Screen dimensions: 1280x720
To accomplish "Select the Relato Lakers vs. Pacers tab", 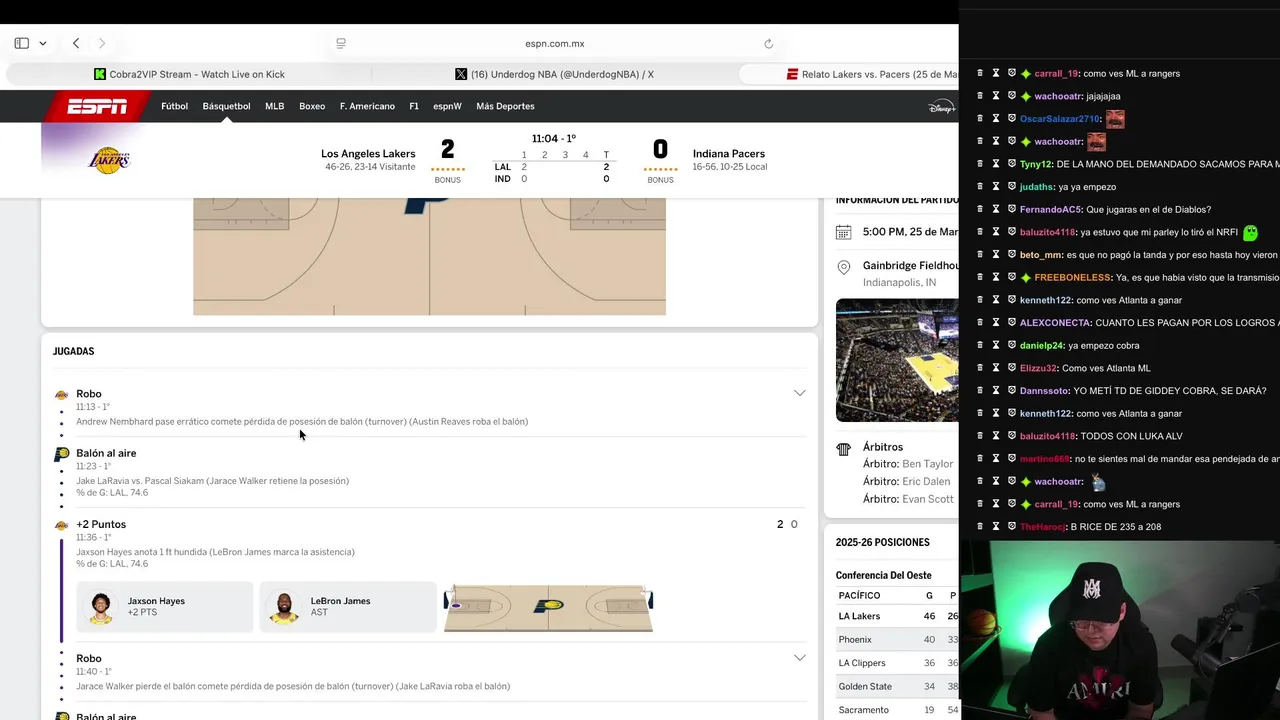I will point(848,74).
